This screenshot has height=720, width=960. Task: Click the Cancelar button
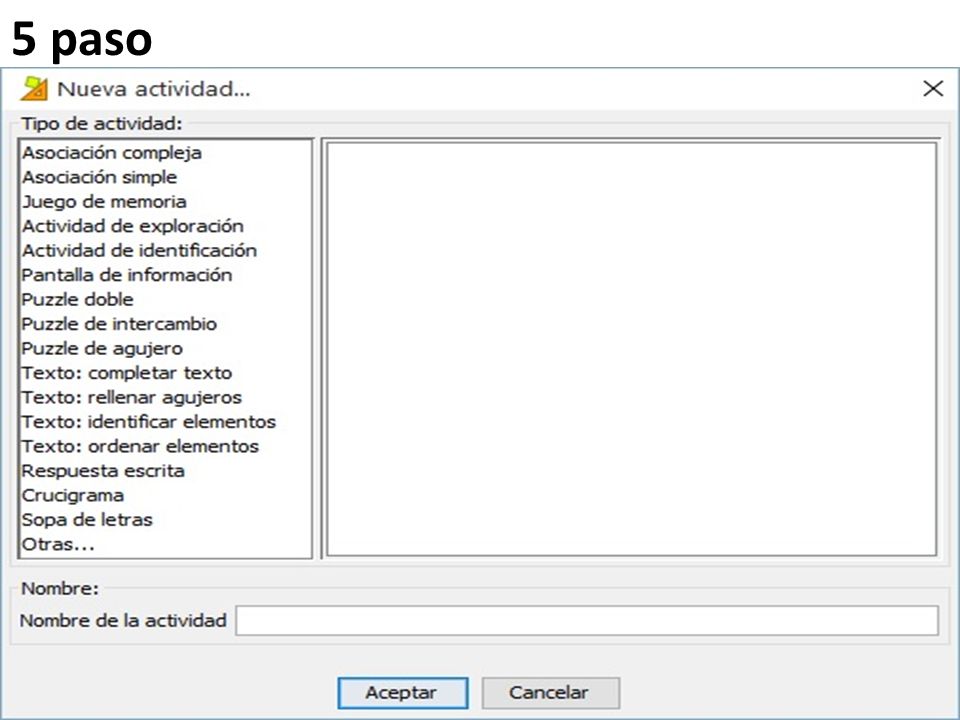click(550, 692)
